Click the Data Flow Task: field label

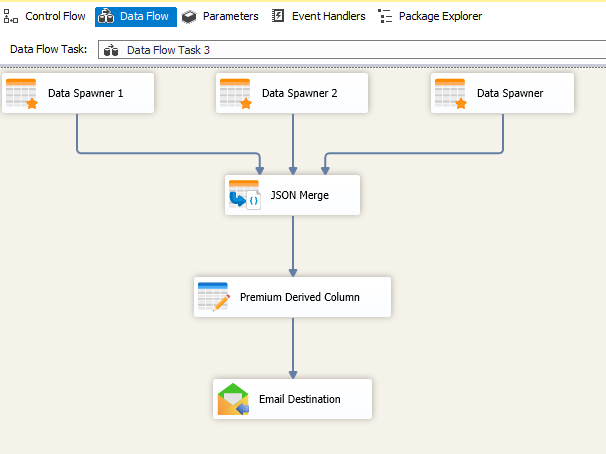coord(48,49)
